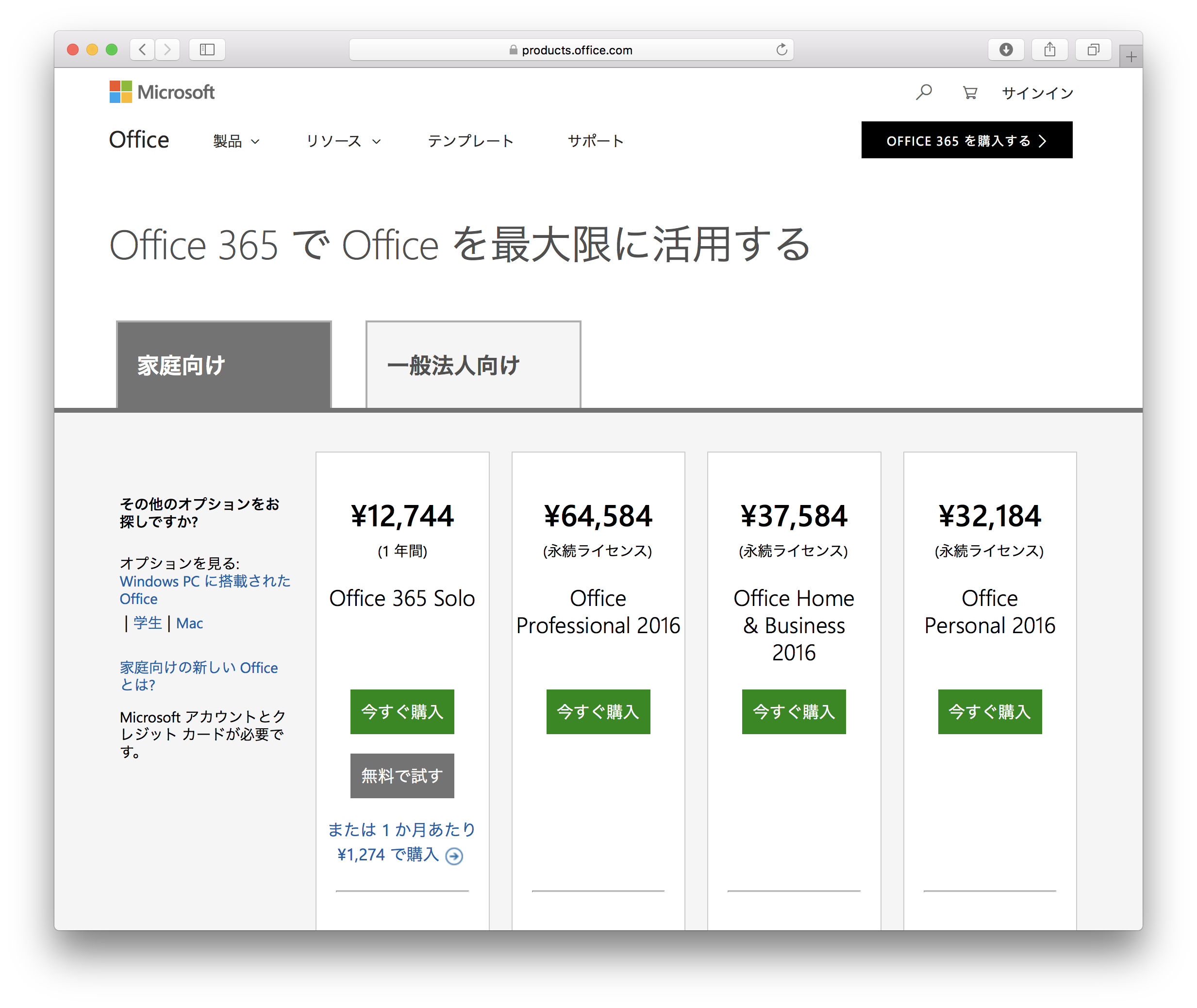Click the page headline Office 365 で Office を最大限に活用する
The image size is (1197, 1008).
click(x=460, y=245)
